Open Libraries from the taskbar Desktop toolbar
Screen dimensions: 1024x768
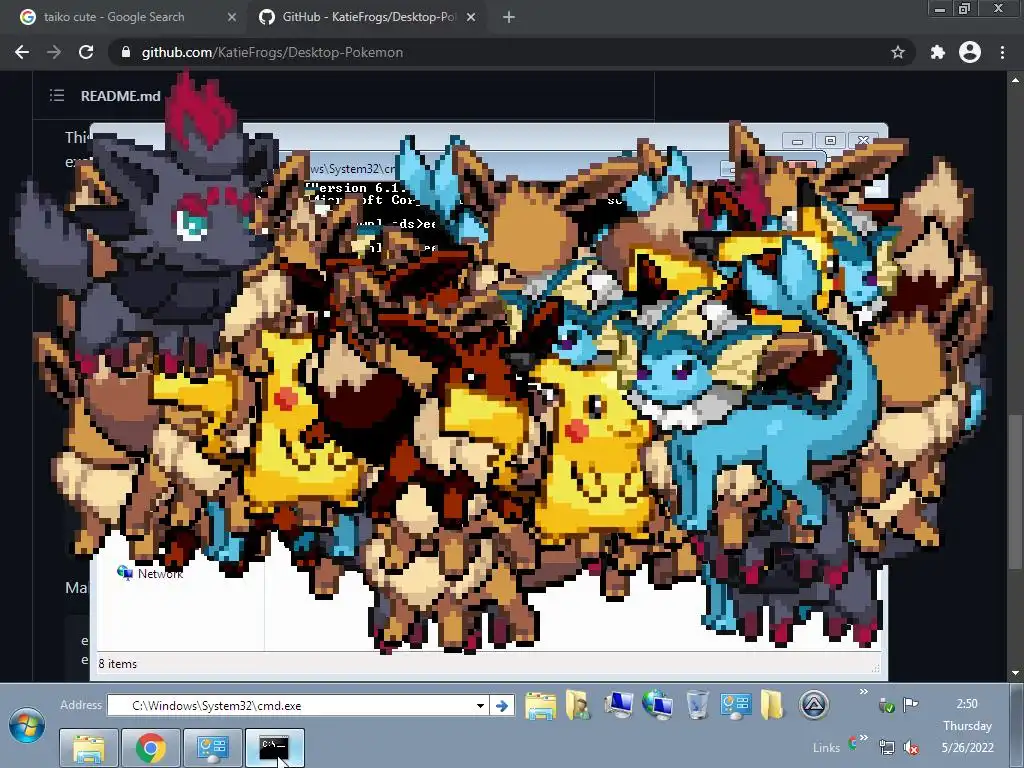tap(541, 706)
